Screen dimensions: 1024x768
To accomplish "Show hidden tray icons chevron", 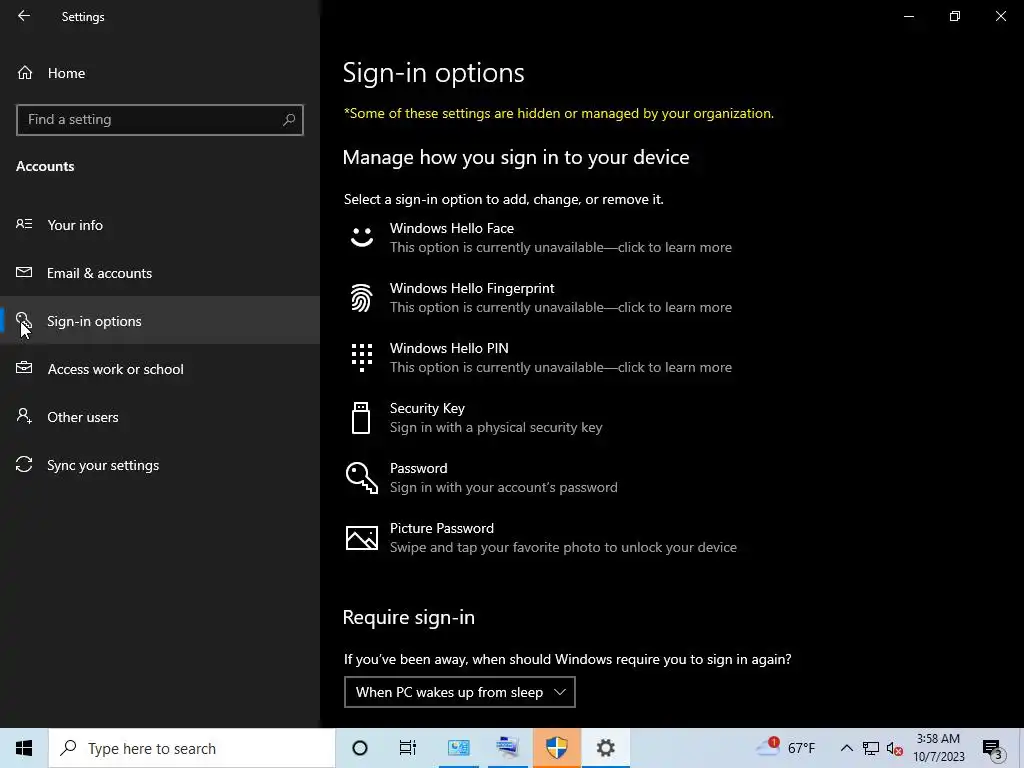I will click(846, 748).
